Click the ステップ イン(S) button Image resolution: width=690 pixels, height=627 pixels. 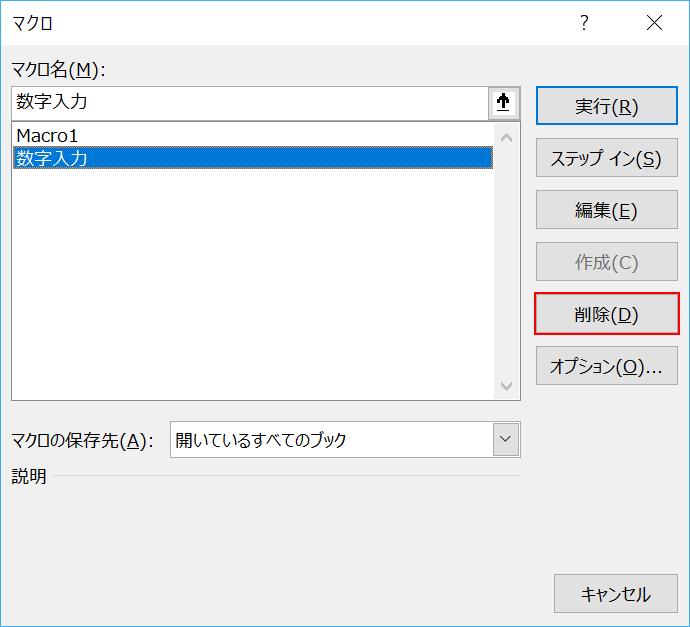tap(606, 158)
